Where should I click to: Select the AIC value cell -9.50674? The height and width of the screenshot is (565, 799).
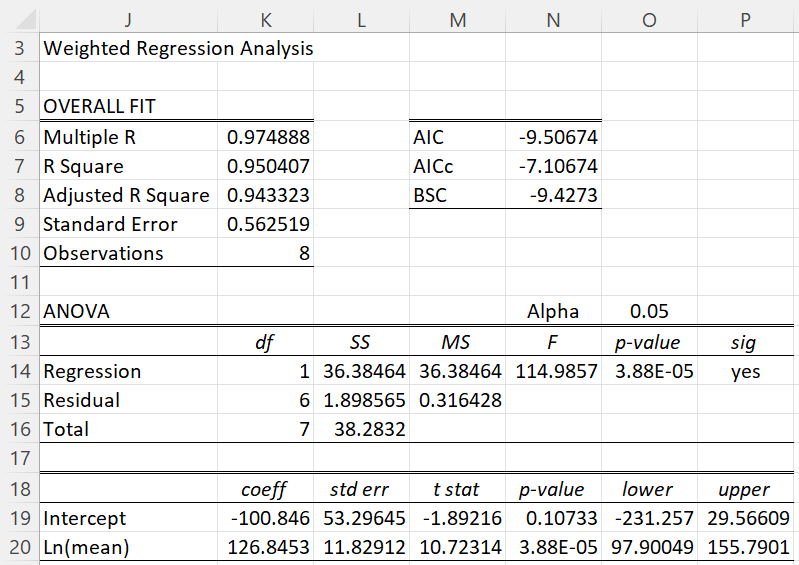coord(553,137)
